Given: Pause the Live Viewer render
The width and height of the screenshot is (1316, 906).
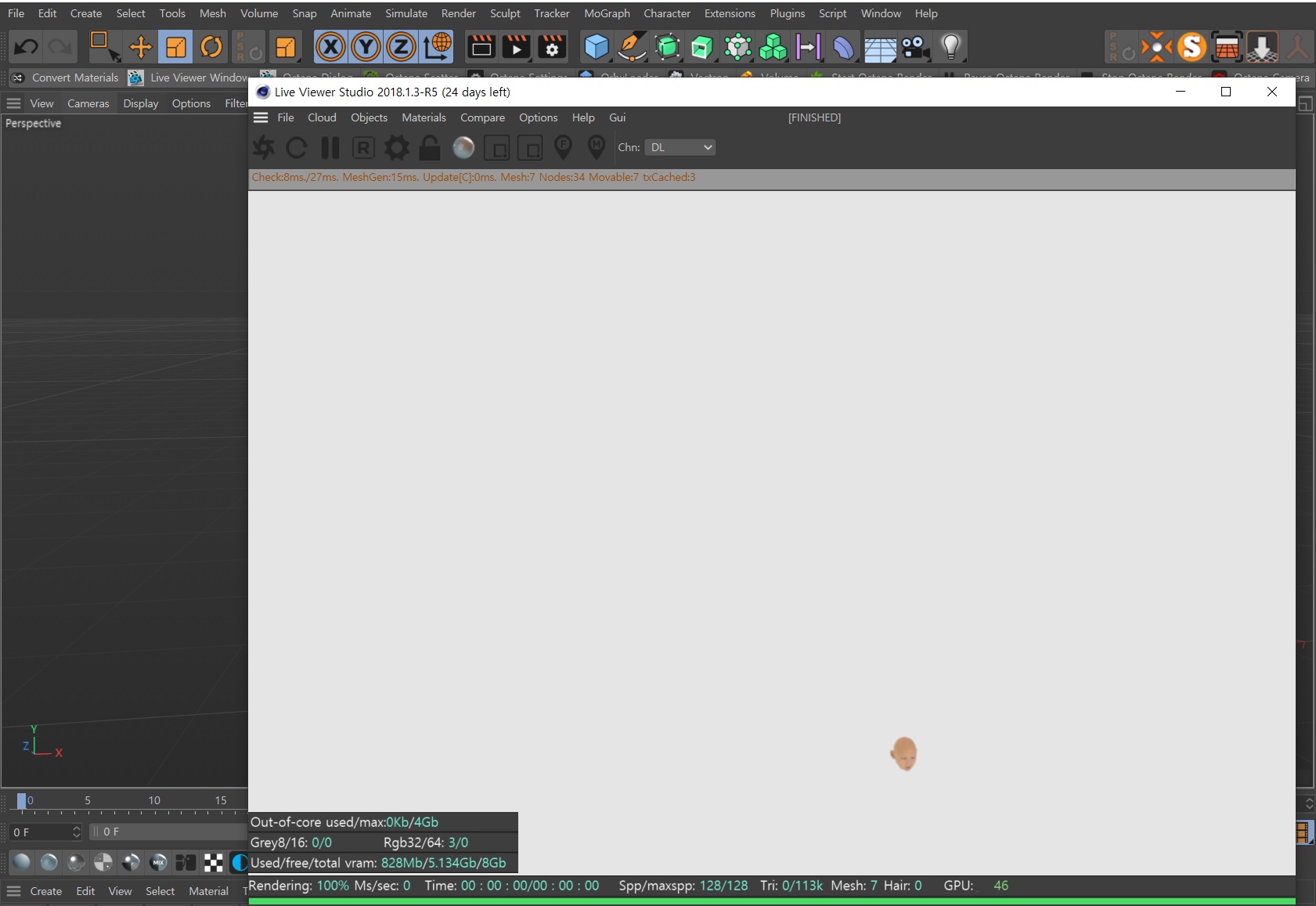Looking at the screenshot, I should click(330, 147).
